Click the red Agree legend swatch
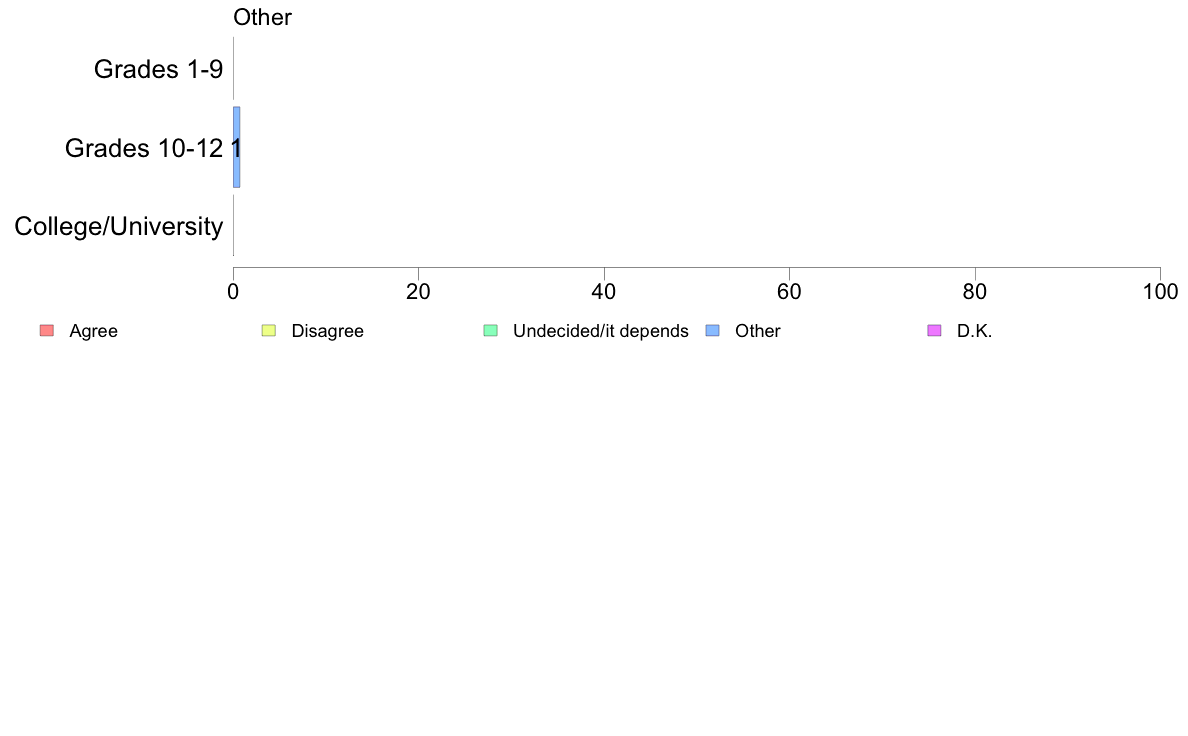1188x736 pixels. [x=47, y=330]
